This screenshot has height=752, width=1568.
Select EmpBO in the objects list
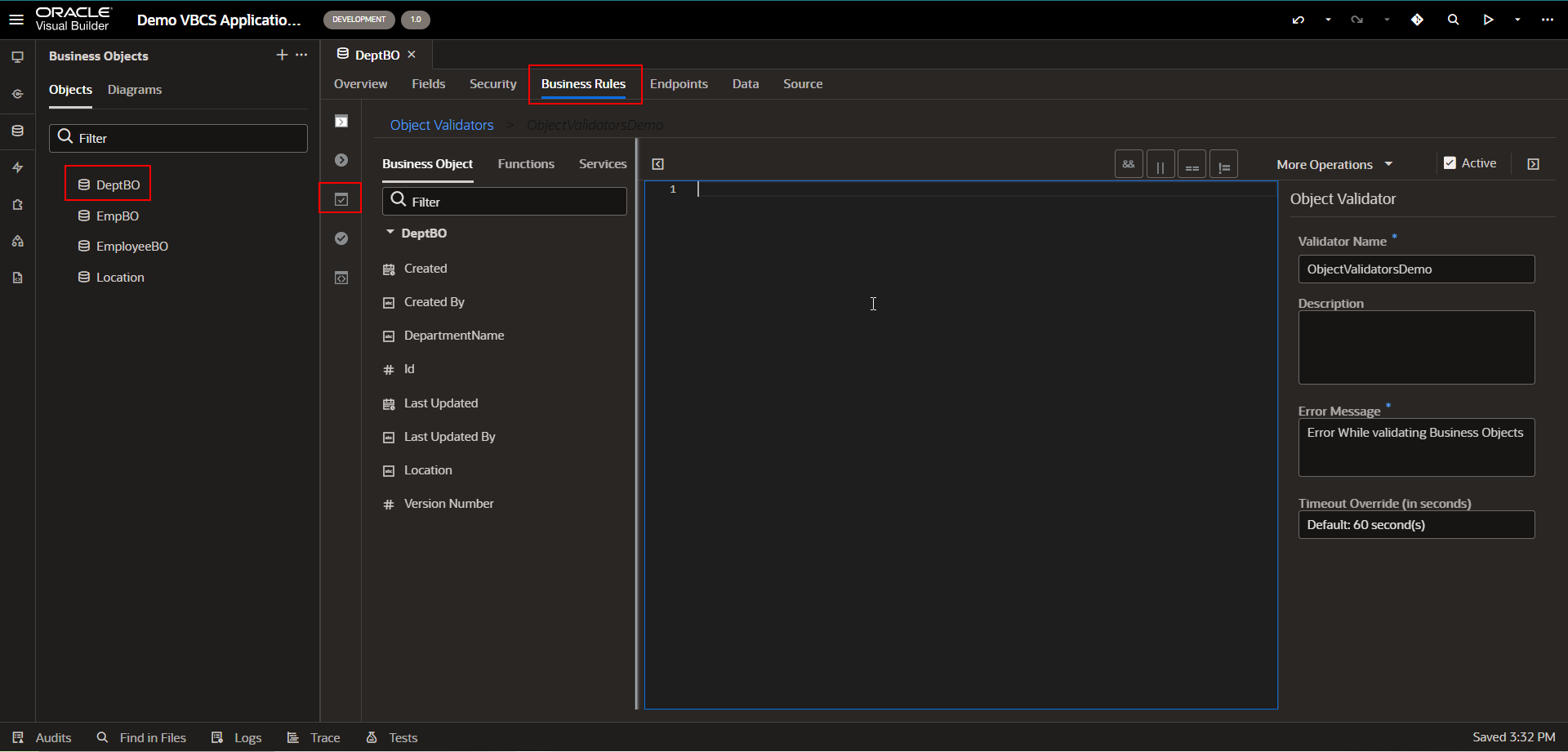pyautogui.click(x=109, y=216)
